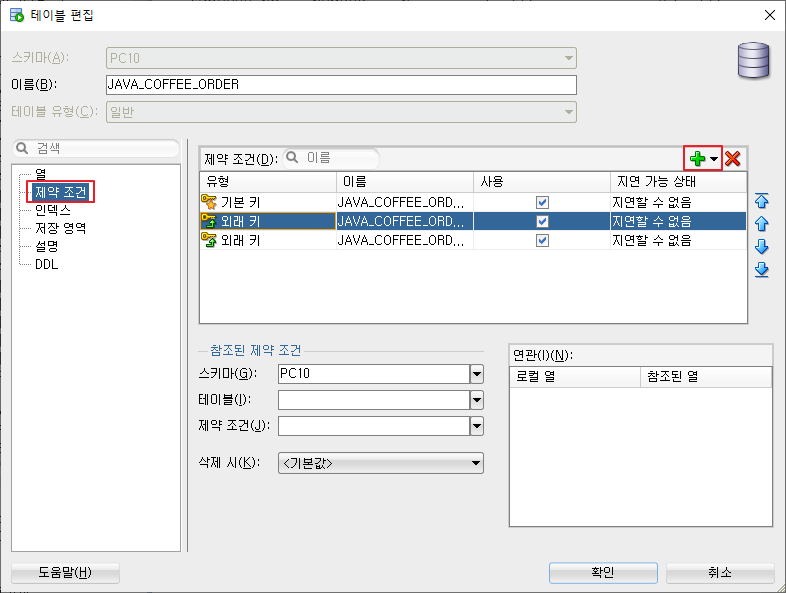This screenshot has height=593, width=786.
Task: Move selected constraint to the top
Action: click(x=761, y=201)
